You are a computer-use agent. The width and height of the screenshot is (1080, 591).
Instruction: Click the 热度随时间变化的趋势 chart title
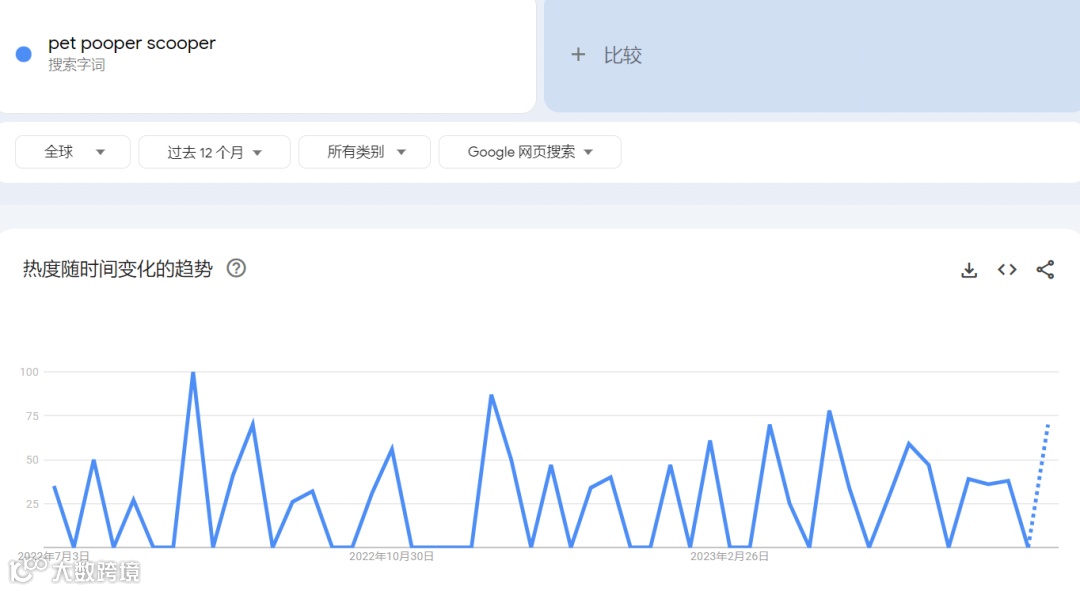coord(118,269)
